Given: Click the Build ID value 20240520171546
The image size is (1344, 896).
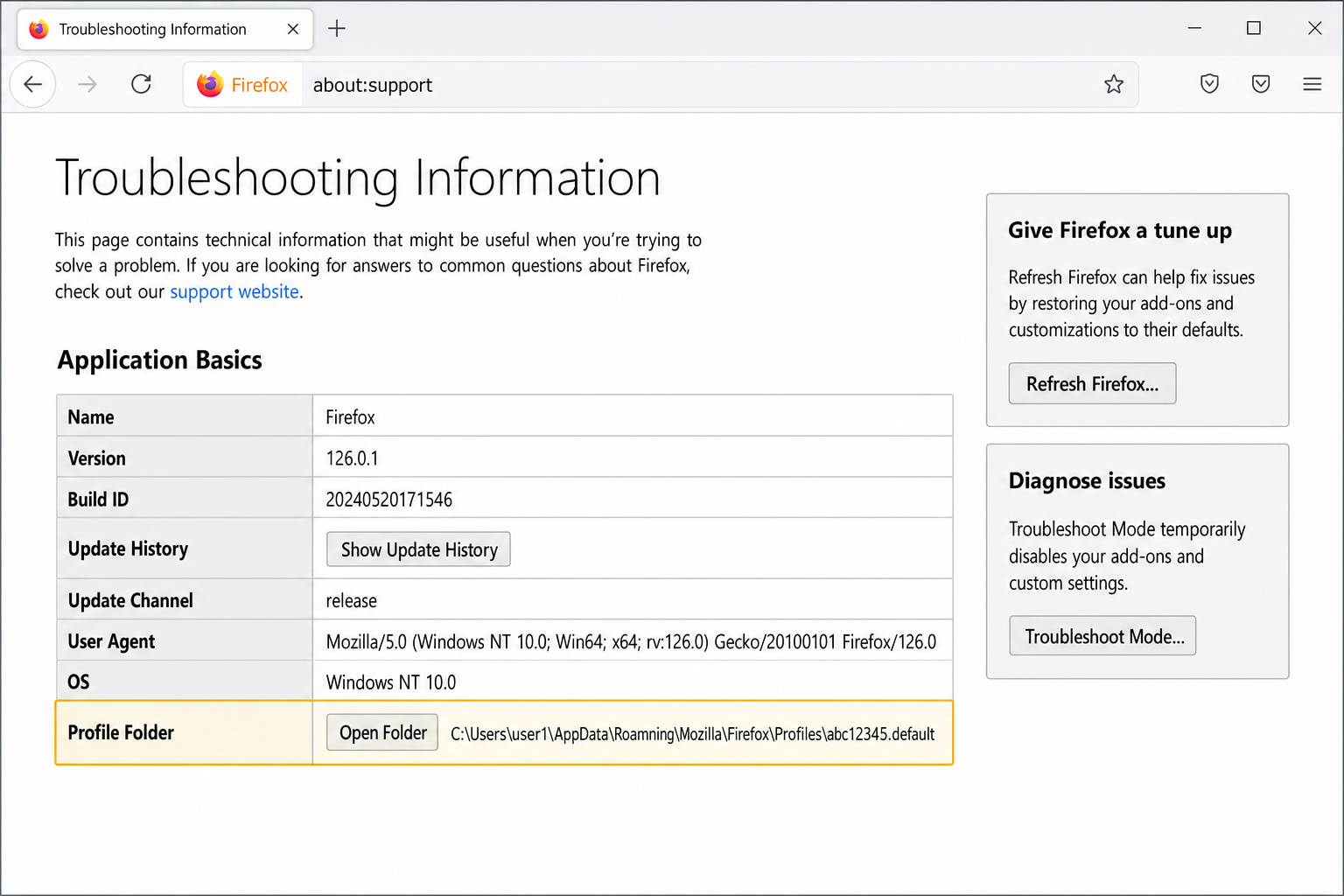Looking at the screenshot, I should [388, 500].
